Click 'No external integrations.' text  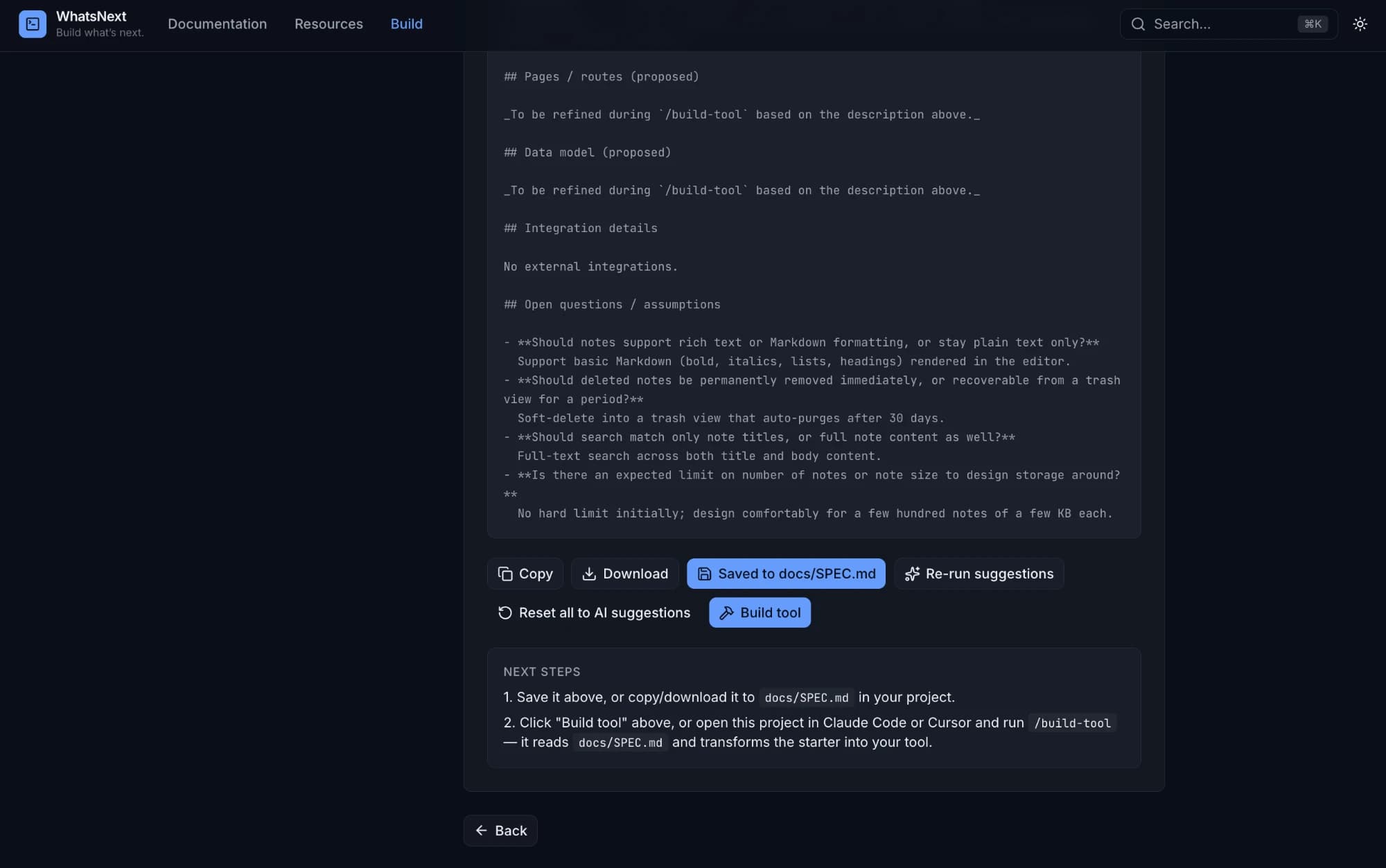[591, 267]
